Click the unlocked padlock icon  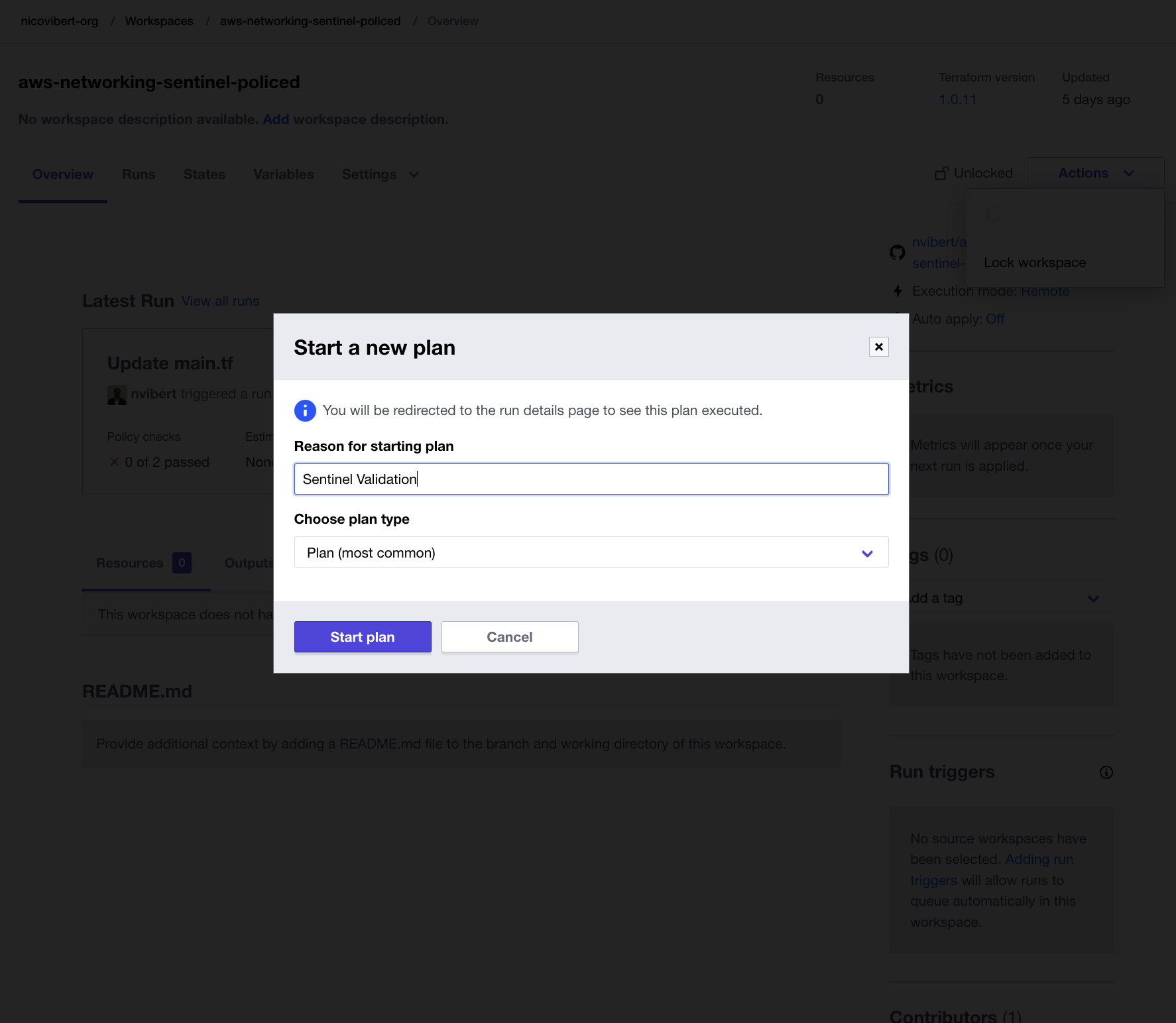941,174
